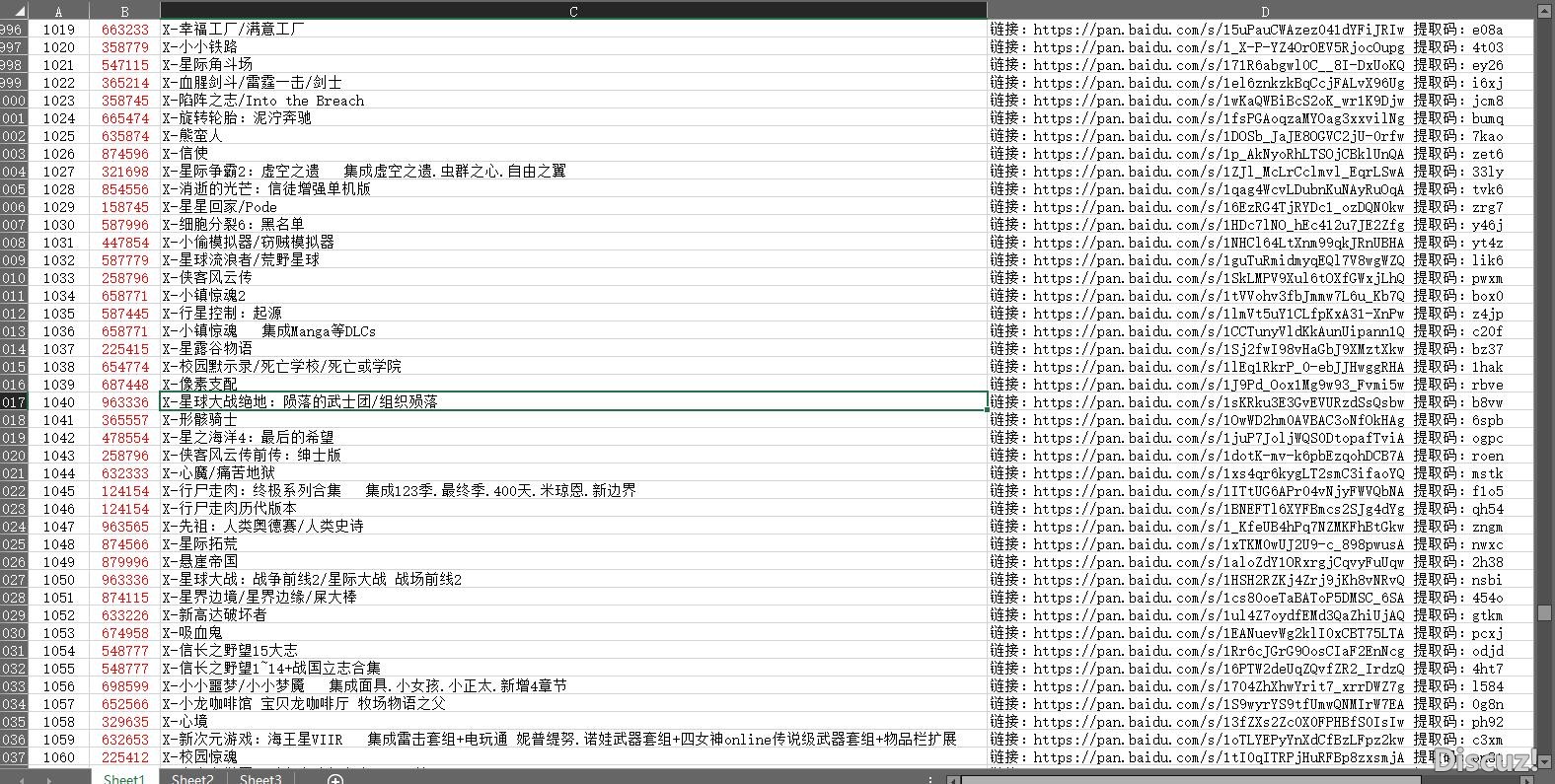1555x784 pixels.
Task: Select cell X-陷阵之志/Into the Breach
Action: (573, 101)
